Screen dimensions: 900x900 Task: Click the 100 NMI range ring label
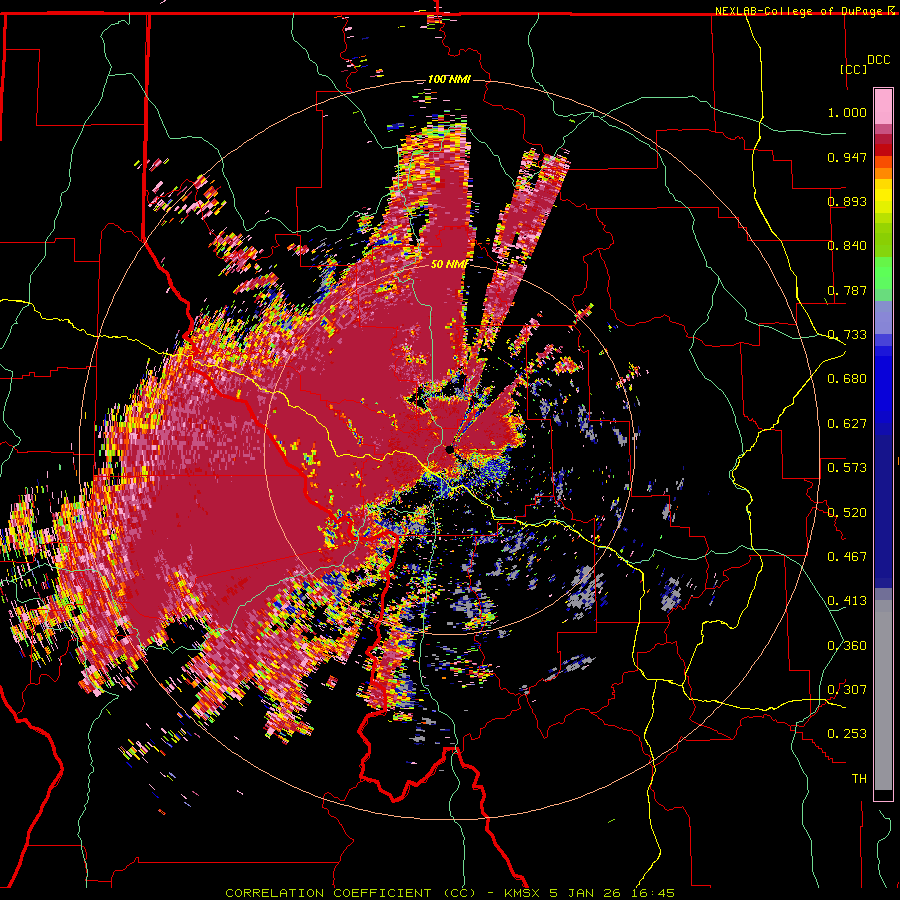coord(449,79)
